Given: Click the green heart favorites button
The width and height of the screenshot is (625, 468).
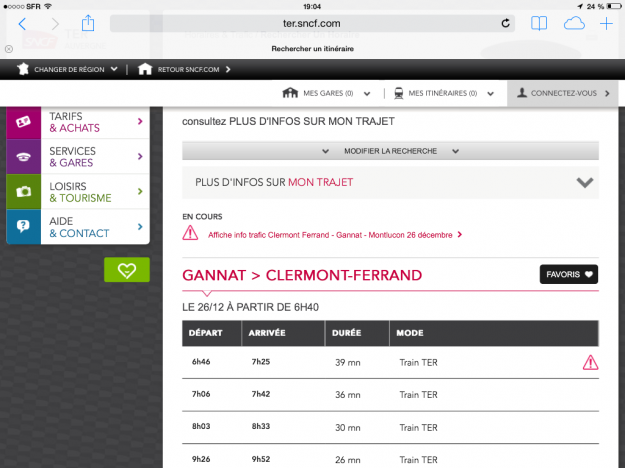Looking at the screenshot, I should 126,270.
